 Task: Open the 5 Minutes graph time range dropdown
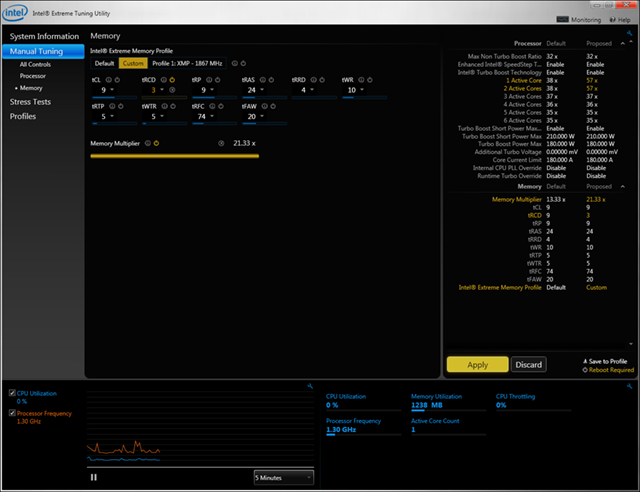point(284,477)
